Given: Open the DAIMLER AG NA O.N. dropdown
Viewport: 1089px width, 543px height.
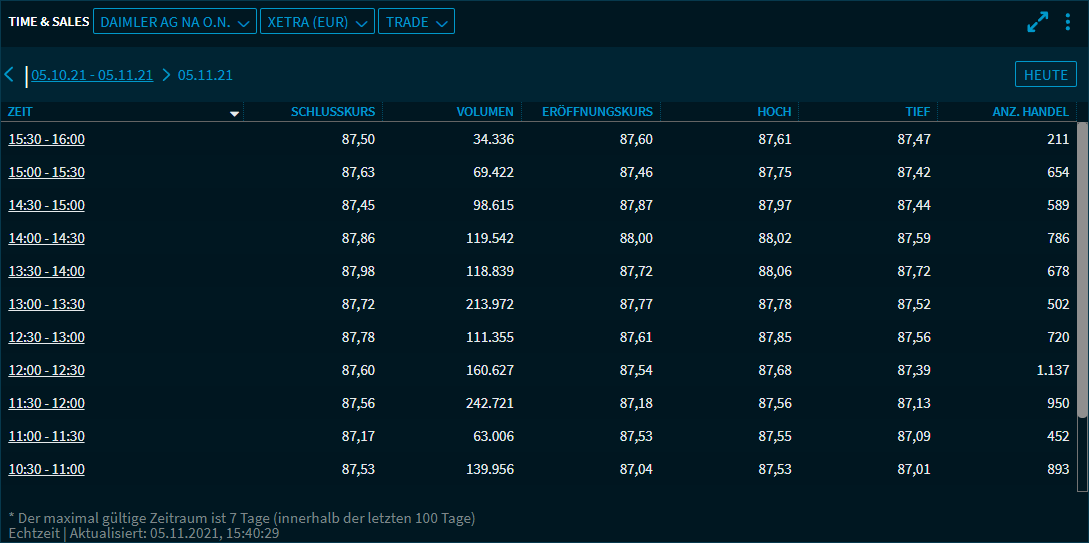Looking at the screenshot, I should (174, 21).
